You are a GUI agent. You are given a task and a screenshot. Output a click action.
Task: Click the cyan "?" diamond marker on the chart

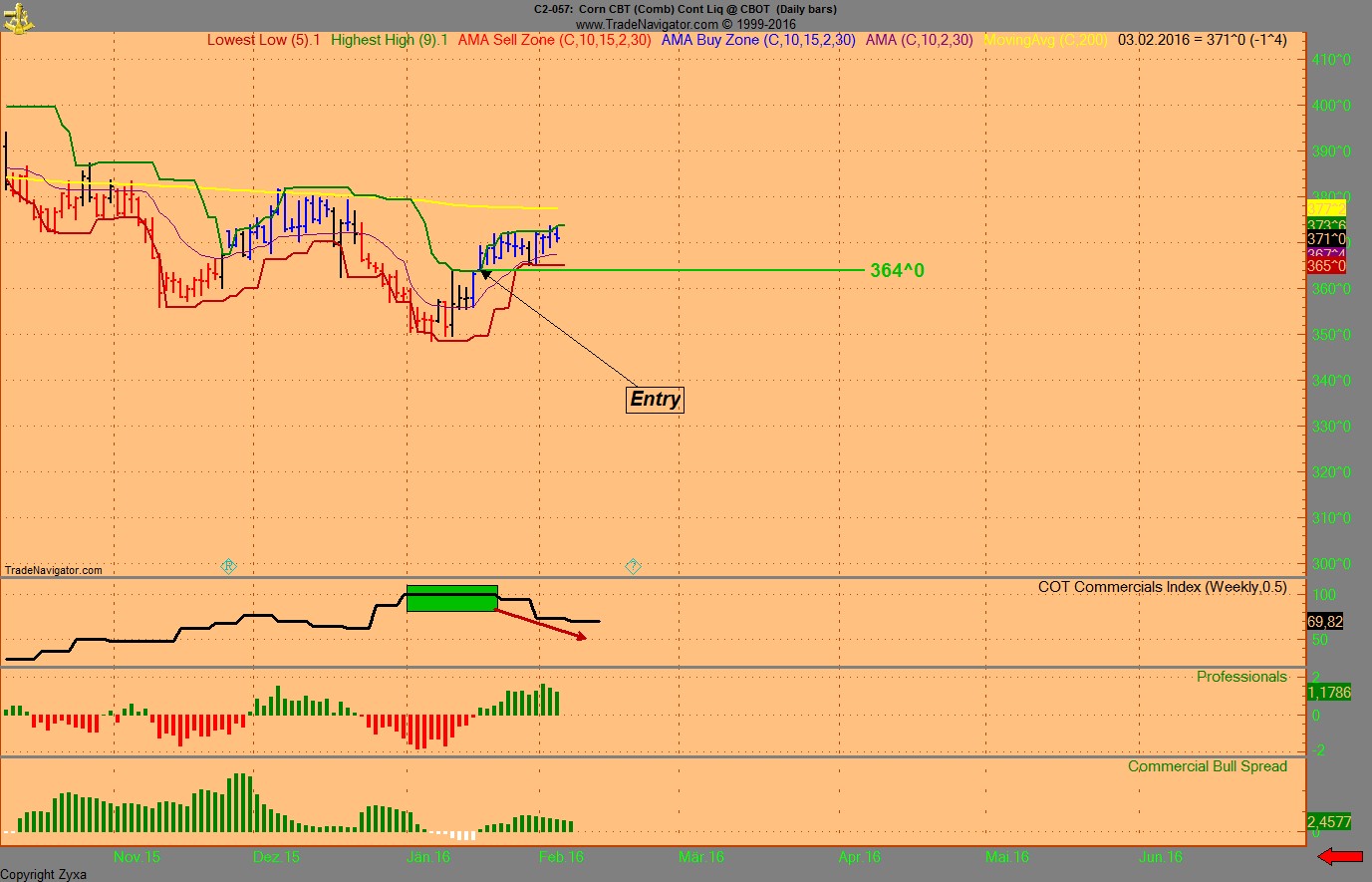(x=633, y=566)
